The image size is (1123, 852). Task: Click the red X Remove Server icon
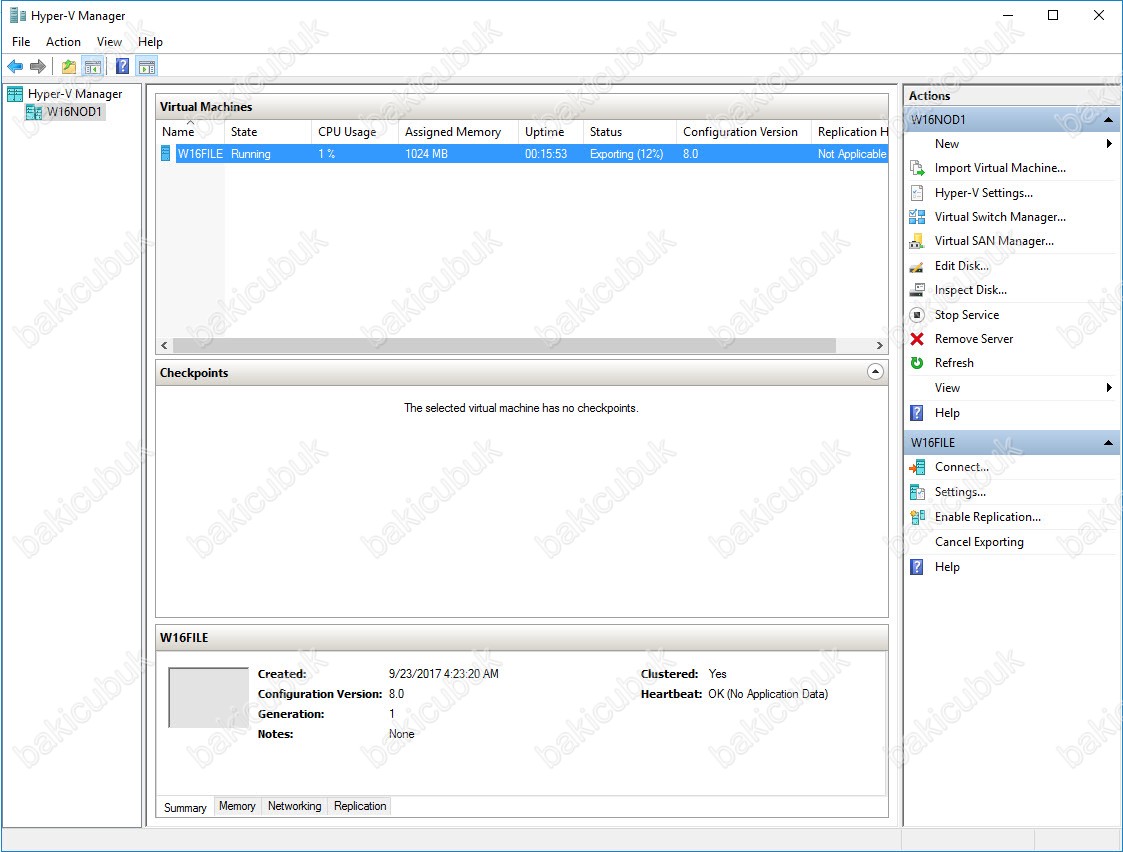coord(917,339)
